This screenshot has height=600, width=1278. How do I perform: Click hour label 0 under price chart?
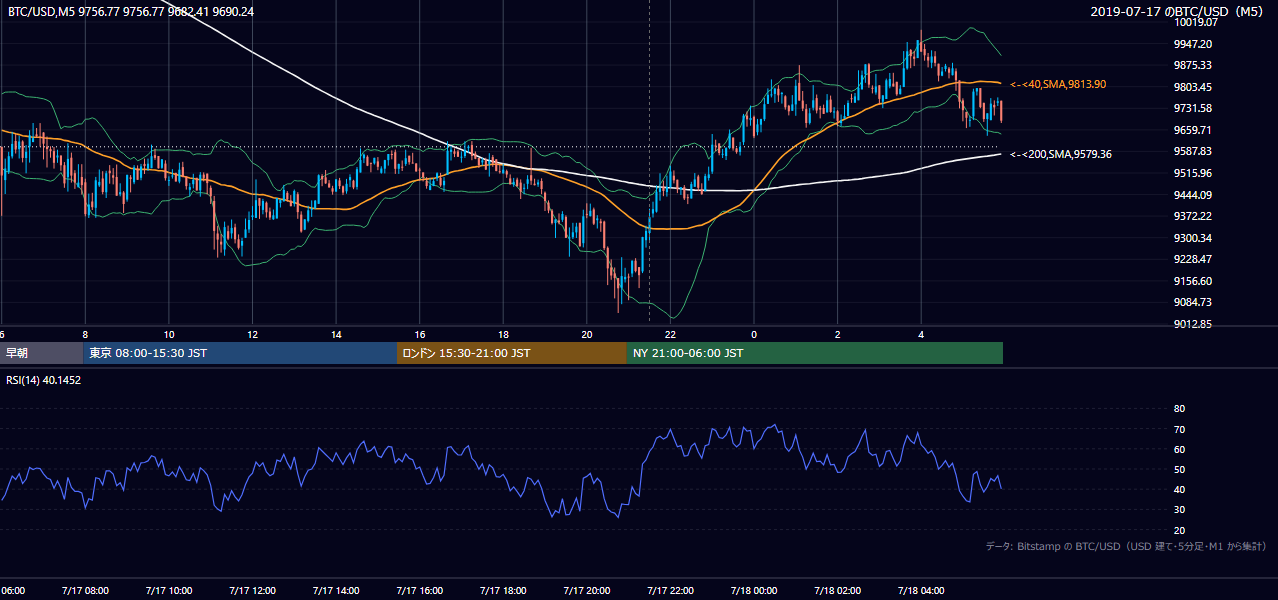pyautogui.click(x=754, y=335)
